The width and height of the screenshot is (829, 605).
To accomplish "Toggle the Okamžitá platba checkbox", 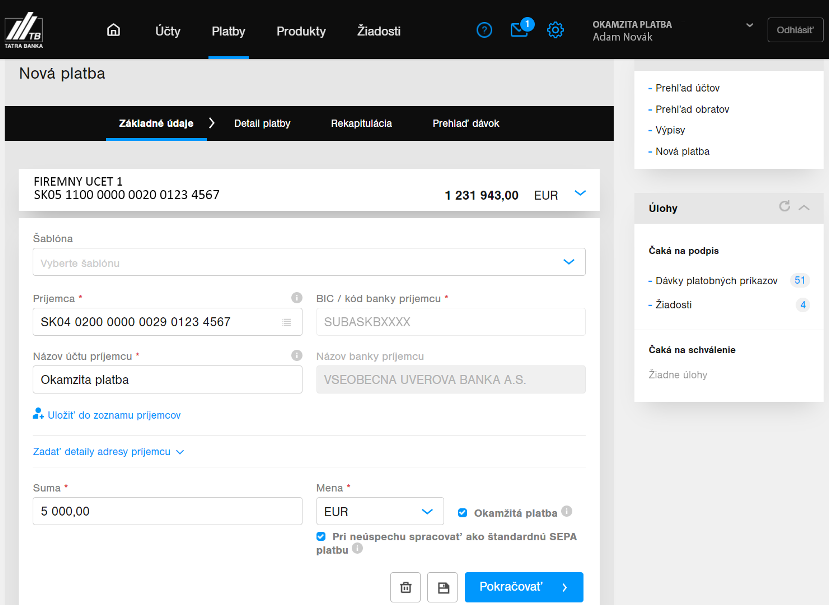I will coord(462,512).
